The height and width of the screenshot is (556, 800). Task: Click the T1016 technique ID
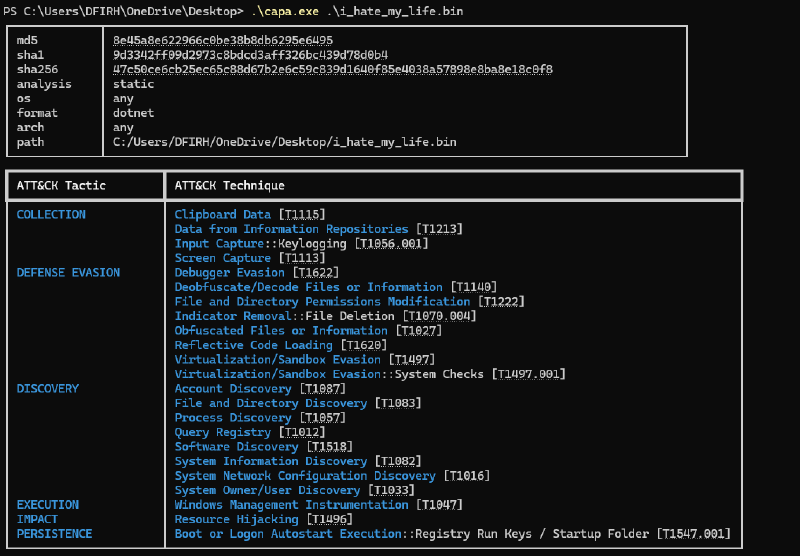(467, 476)
